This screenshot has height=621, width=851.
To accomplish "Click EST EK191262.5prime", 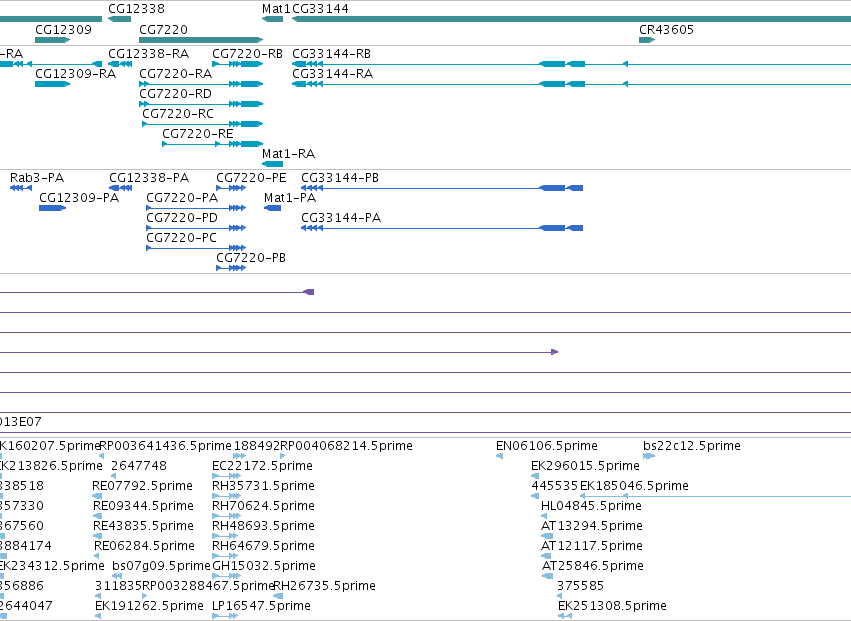I will [x=149, y=605].
